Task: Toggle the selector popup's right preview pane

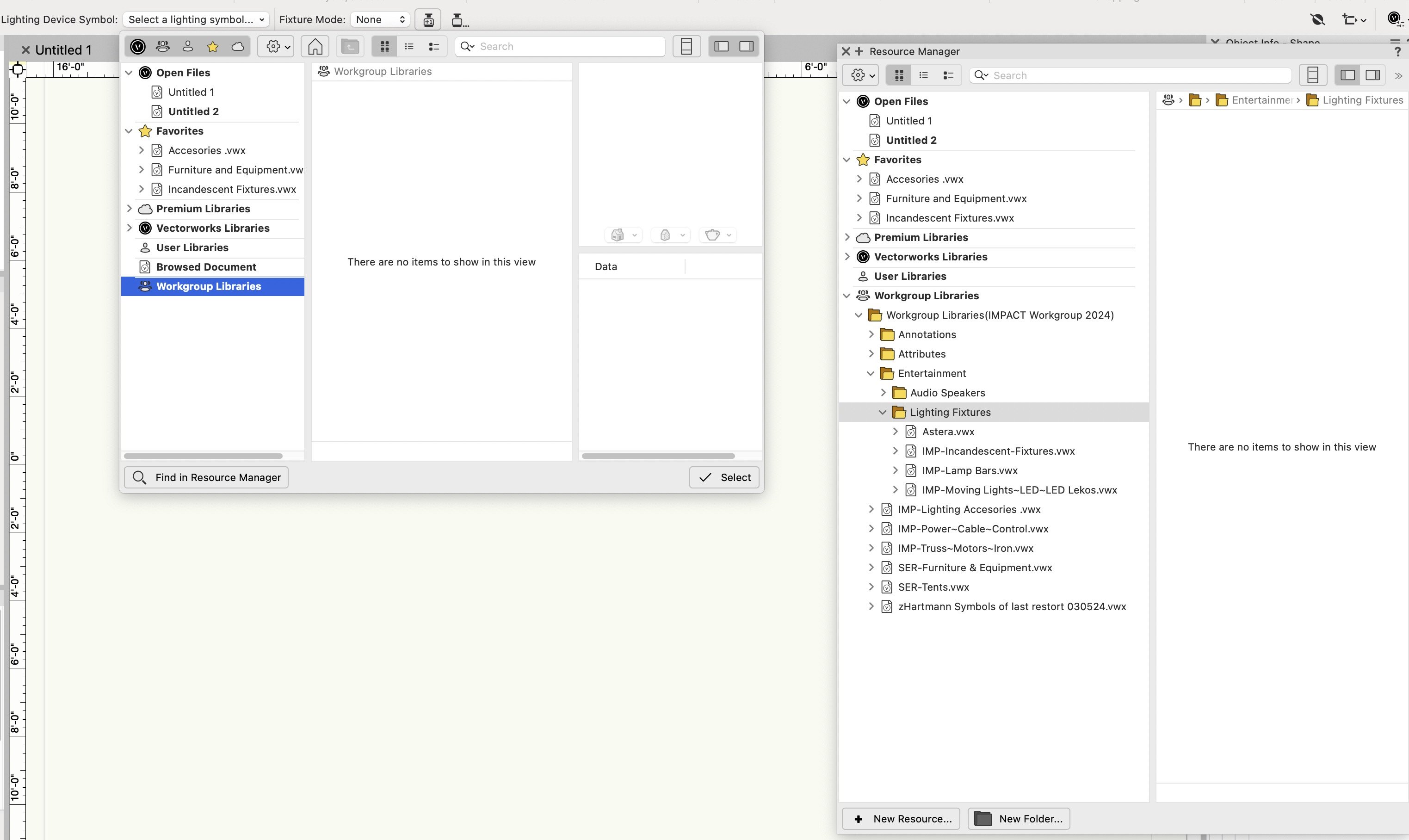Action: 746,46
